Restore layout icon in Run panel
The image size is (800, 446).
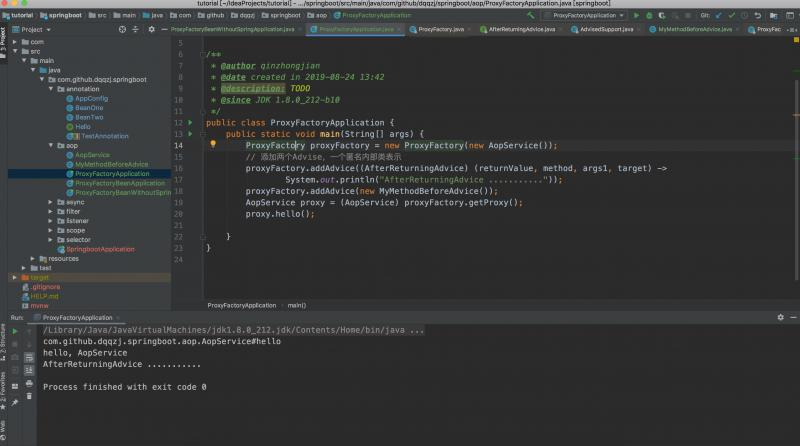point(15,386)
